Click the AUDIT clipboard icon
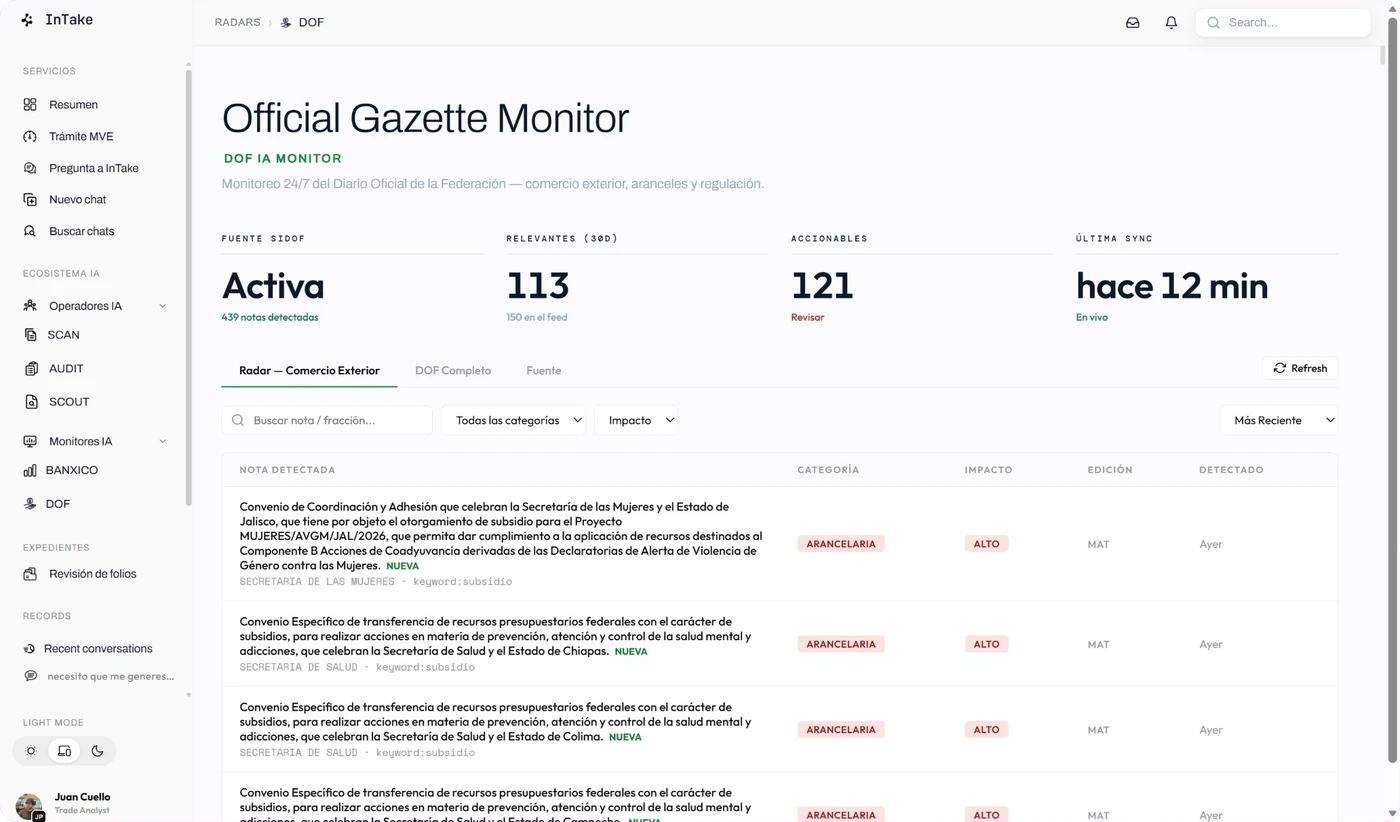The height and width of the screenshot is (822, 1400). click(31, 368)
